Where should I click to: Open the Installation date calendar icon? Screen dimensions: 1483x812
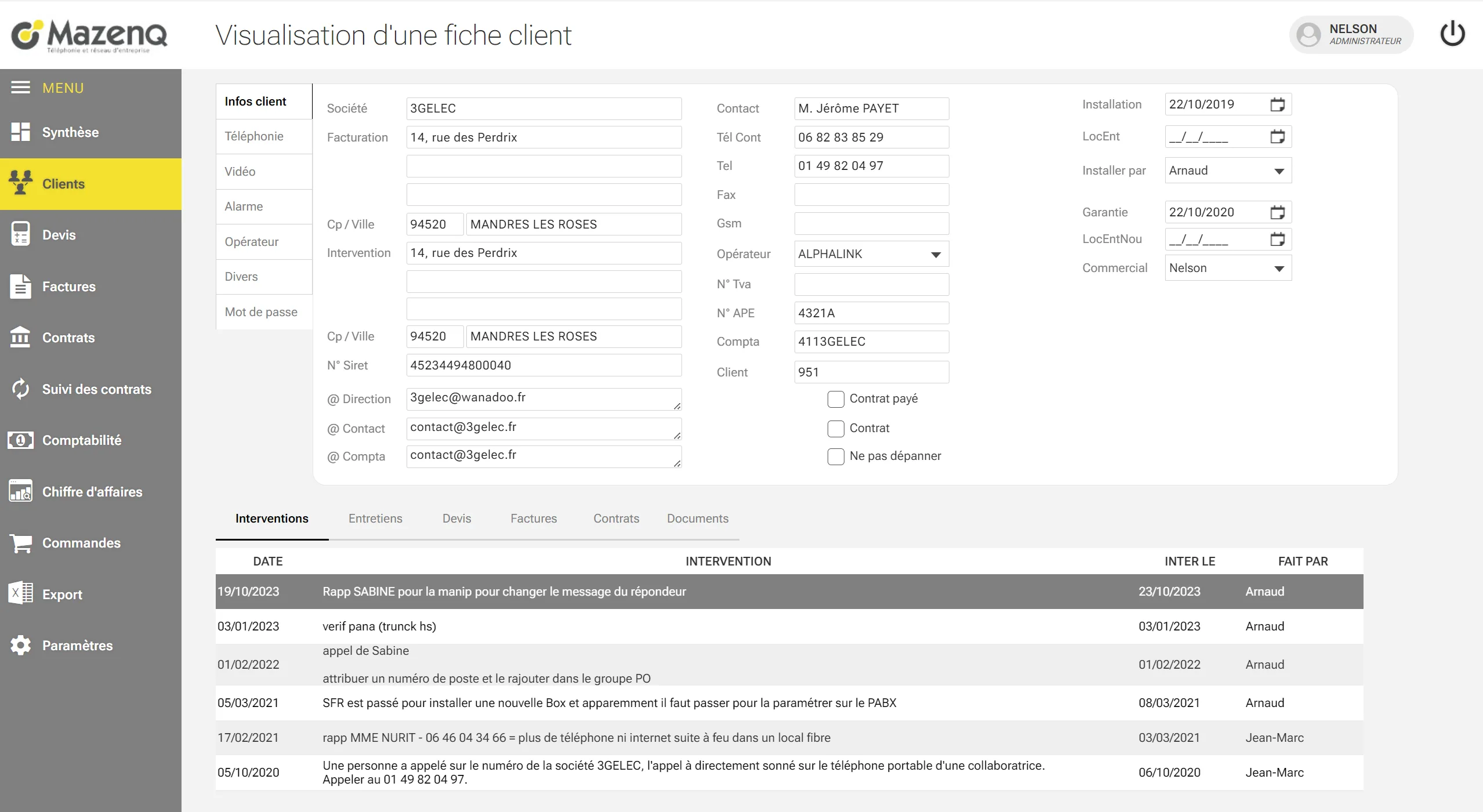1277,104
